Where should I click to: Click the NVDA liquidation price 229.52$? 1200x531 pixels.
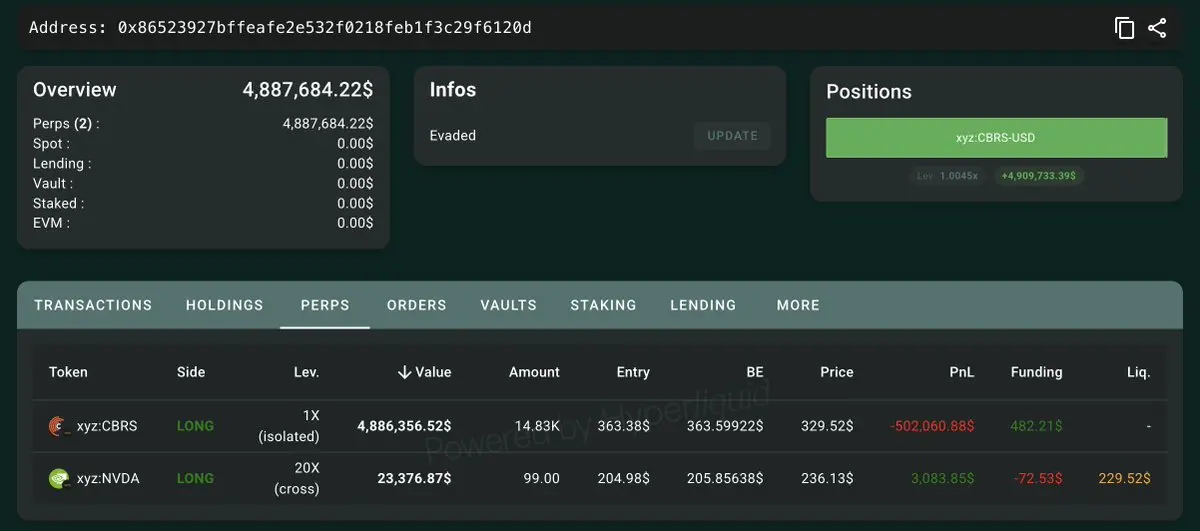(x=1125, y=479)
